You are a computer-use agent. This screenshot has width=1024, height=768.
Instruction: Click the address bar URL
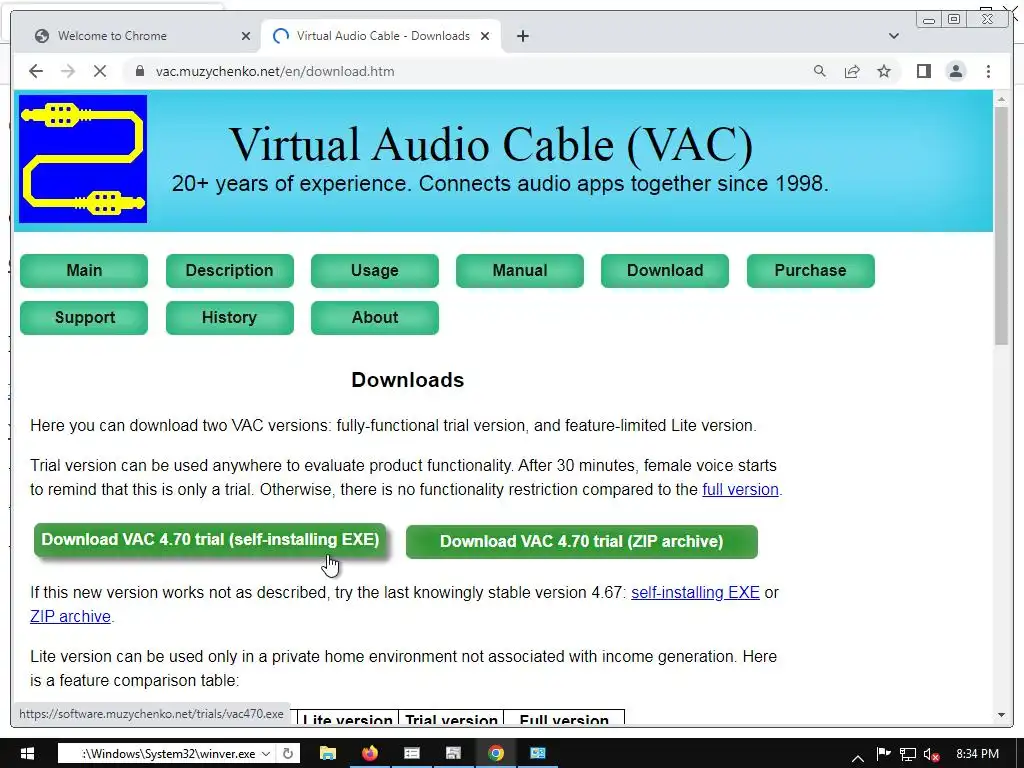pos(275,71)
